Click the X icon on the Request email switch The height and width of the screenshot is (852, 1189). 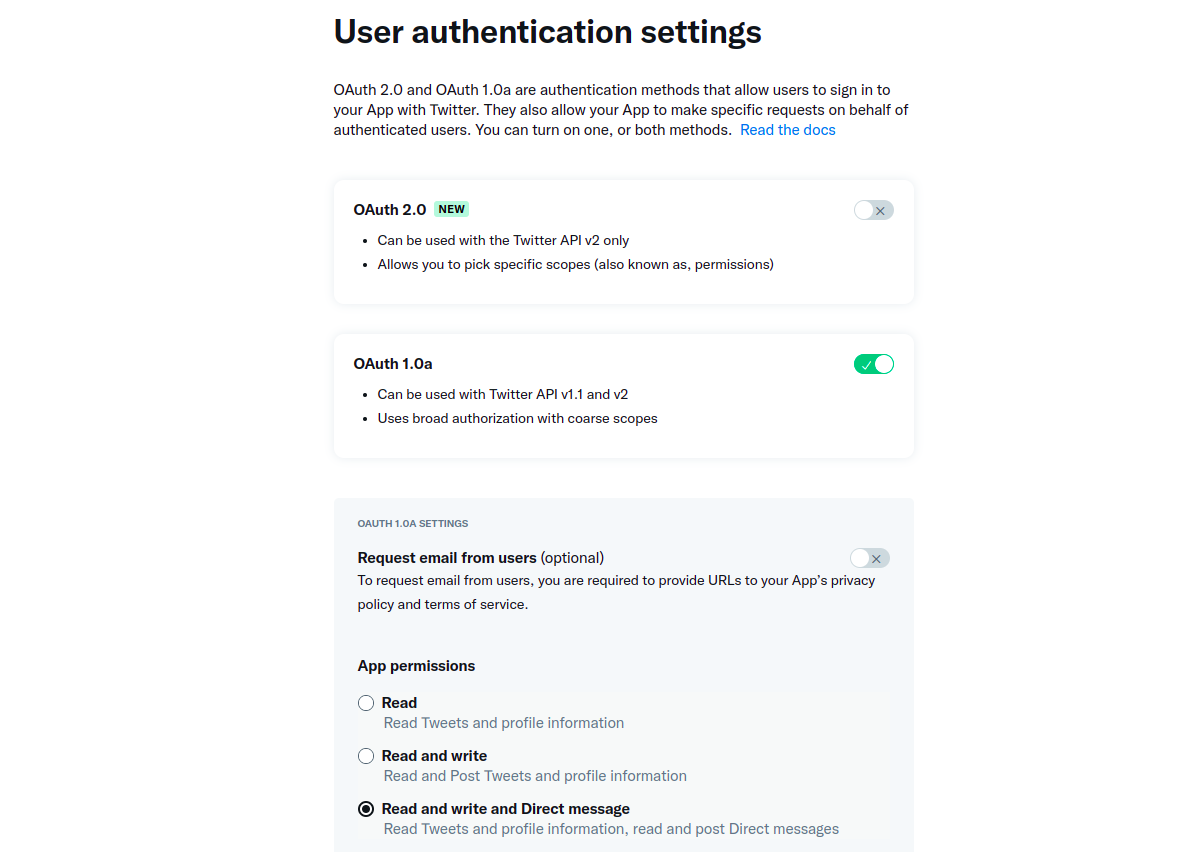876,559
